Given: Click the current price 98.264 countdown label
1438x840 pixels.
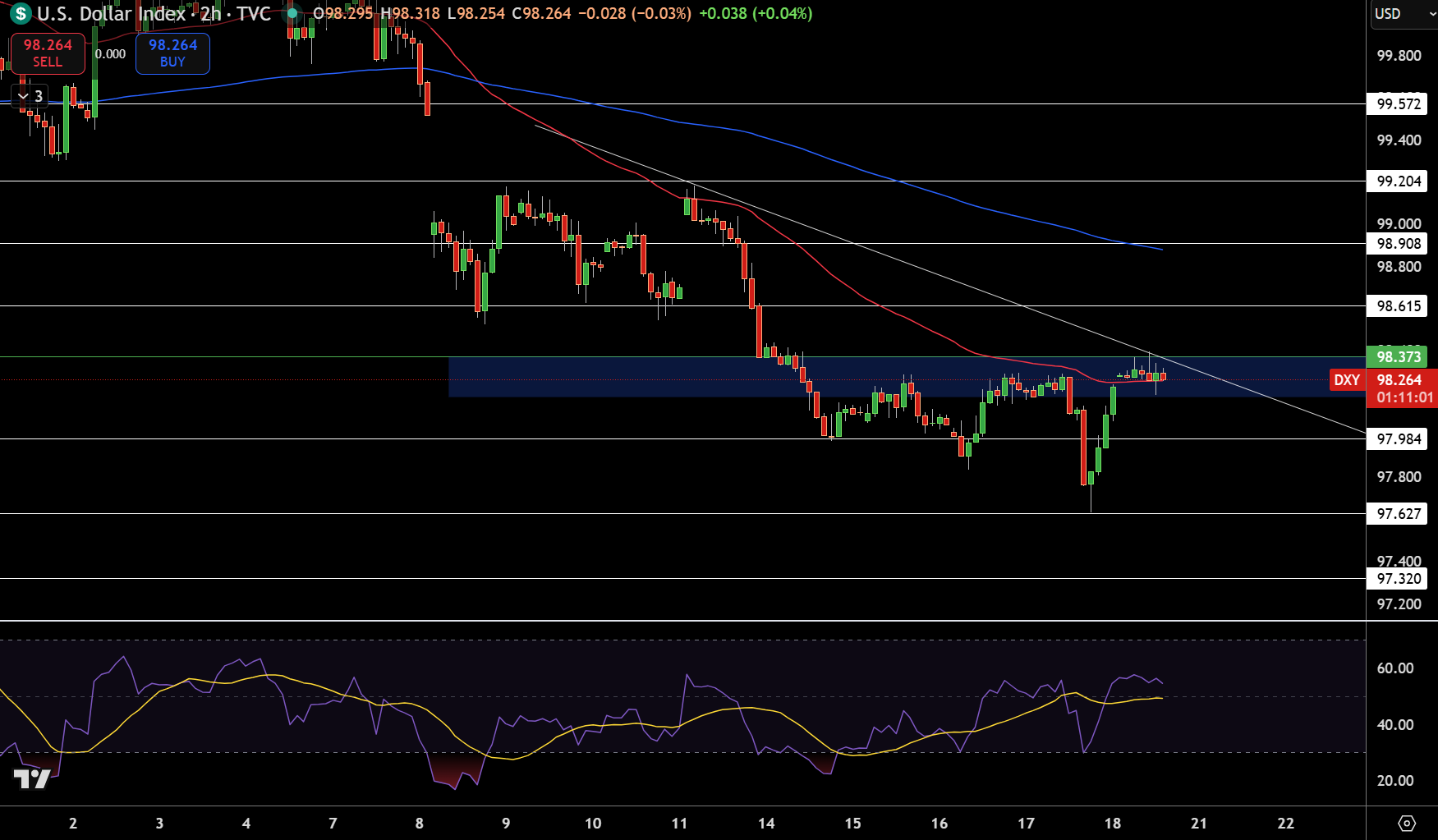Looking at the screenshot, I should pyautogui.click(x=1403, y=388).
